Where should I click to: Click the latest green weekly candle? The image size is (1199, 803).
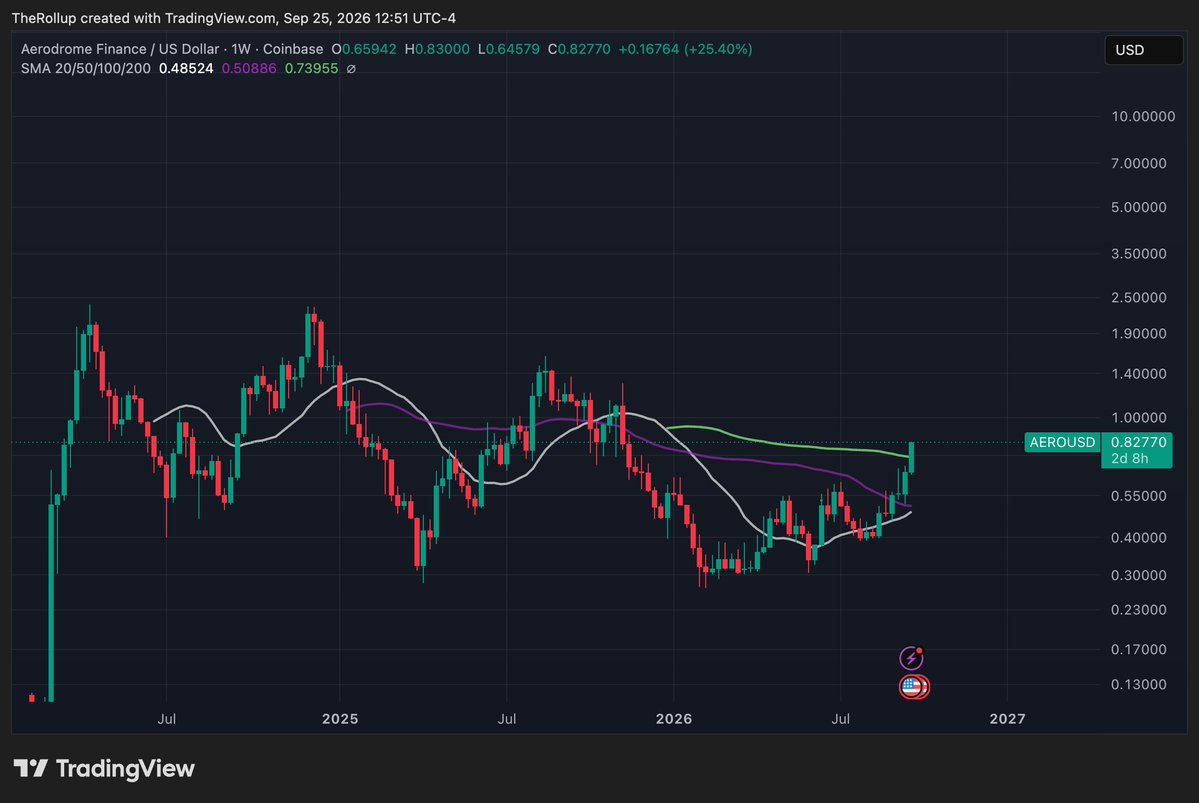(x=911, y=457)
